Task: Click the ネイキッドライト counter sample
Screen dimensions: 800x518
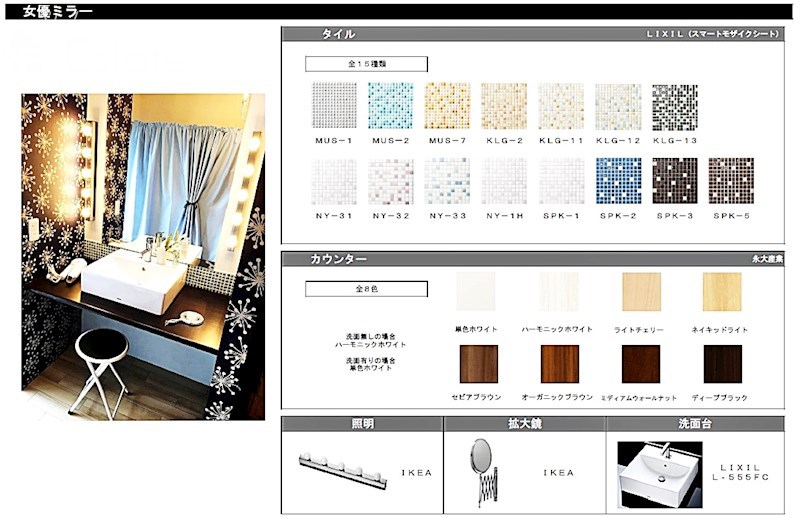Action: pyautogui.click(x=722, y=292)
